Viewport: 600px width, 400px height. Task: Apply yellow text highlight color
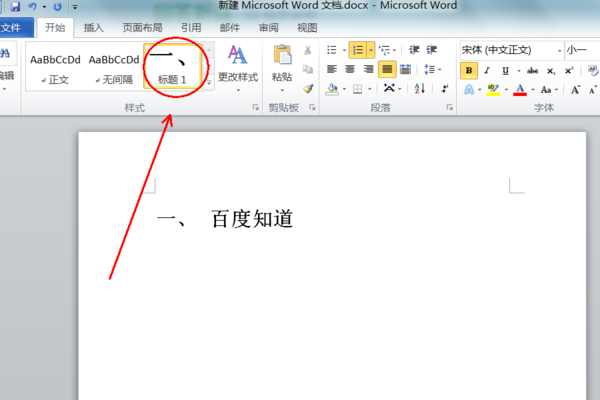point(493,90)
